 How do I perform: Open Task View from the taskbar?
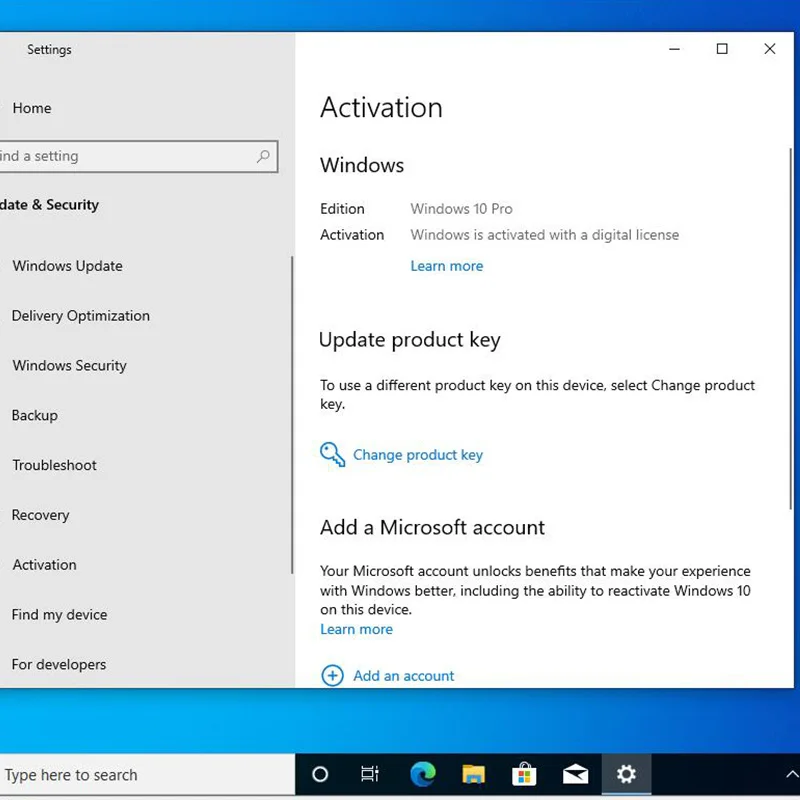370,774
